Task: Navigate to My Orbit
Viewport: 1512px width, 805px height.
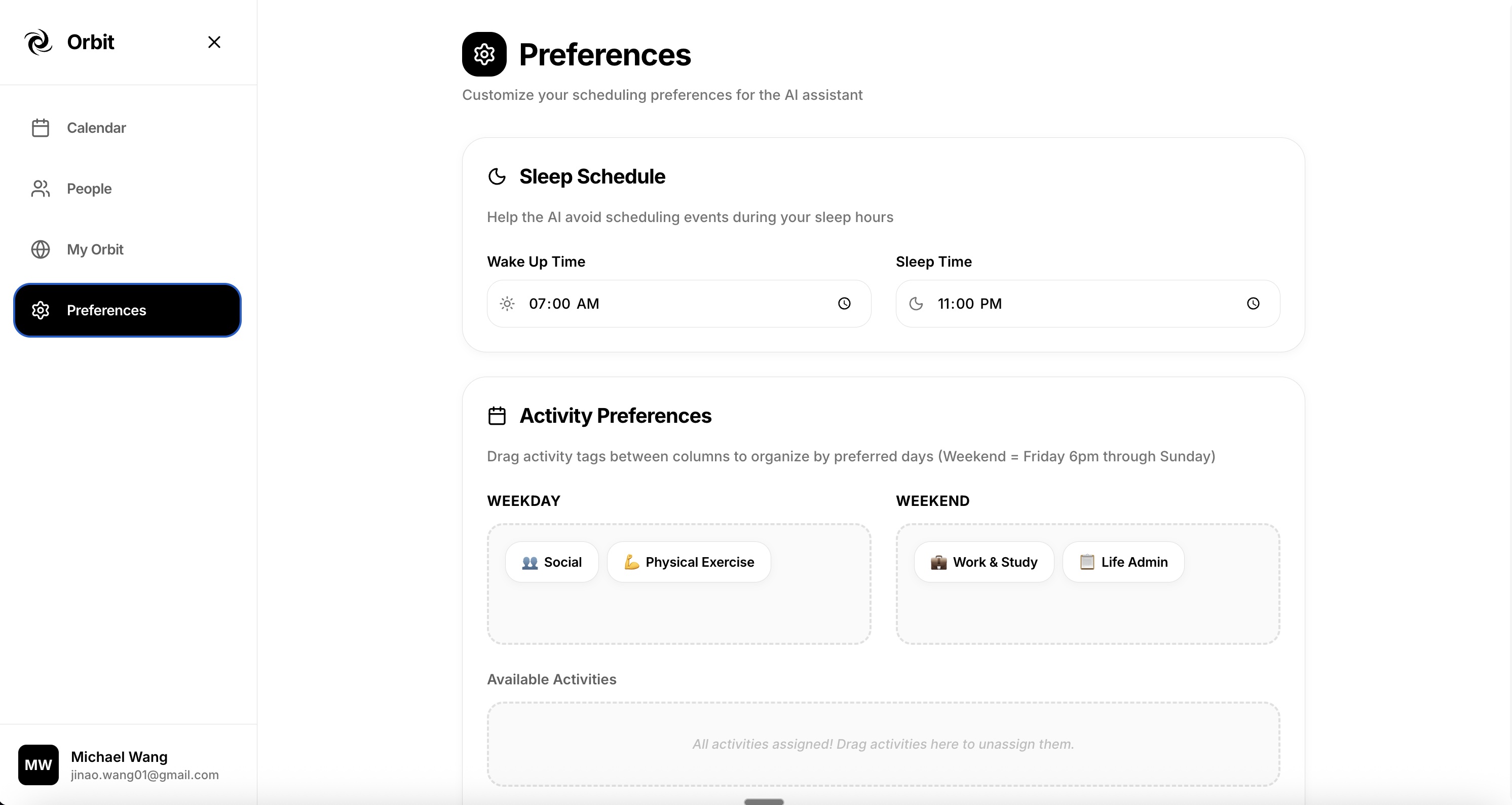Action: 94,249
